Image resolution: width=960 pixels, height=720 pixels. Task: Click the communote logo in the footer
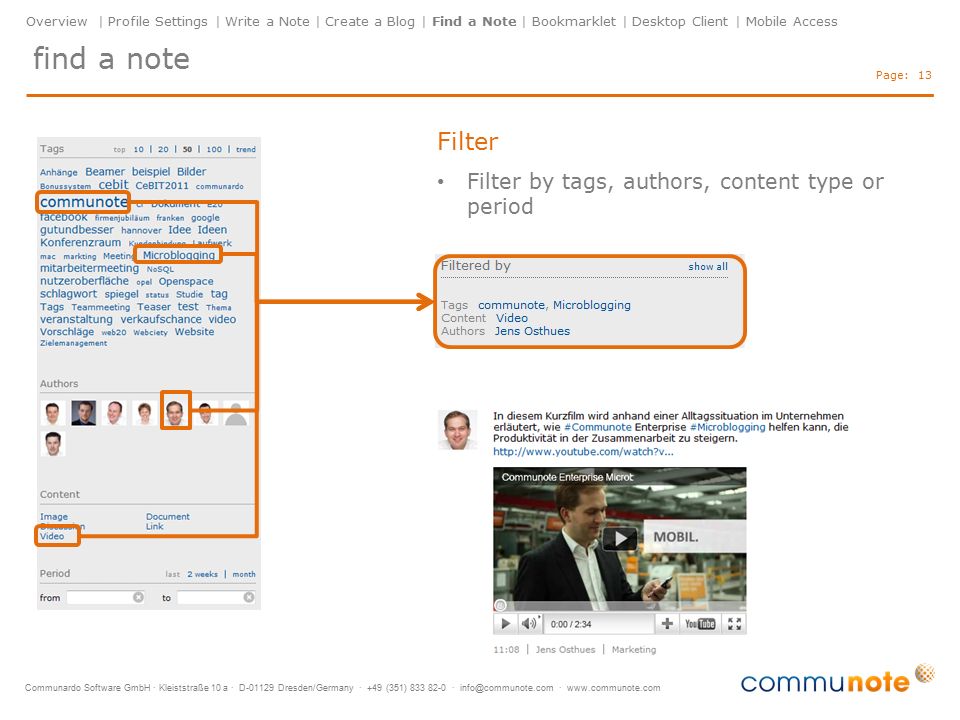coord(837,680)
